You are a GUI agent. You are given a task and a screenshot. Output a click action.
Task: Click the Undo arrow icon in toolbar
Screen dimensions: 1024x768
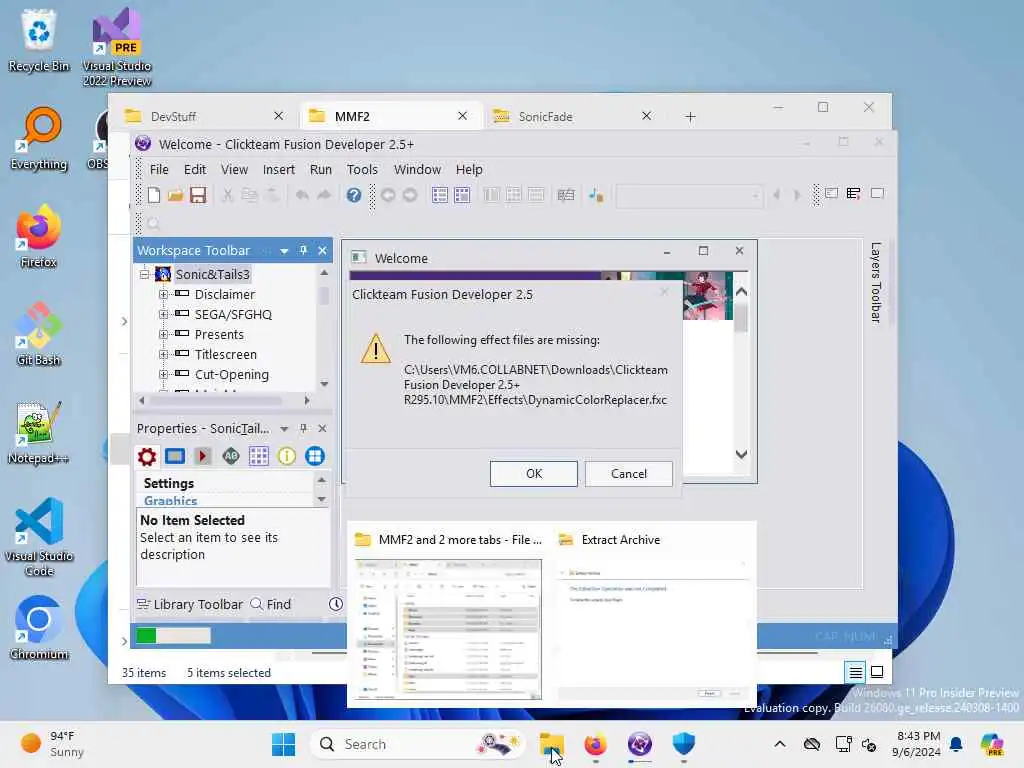(302, 195)
